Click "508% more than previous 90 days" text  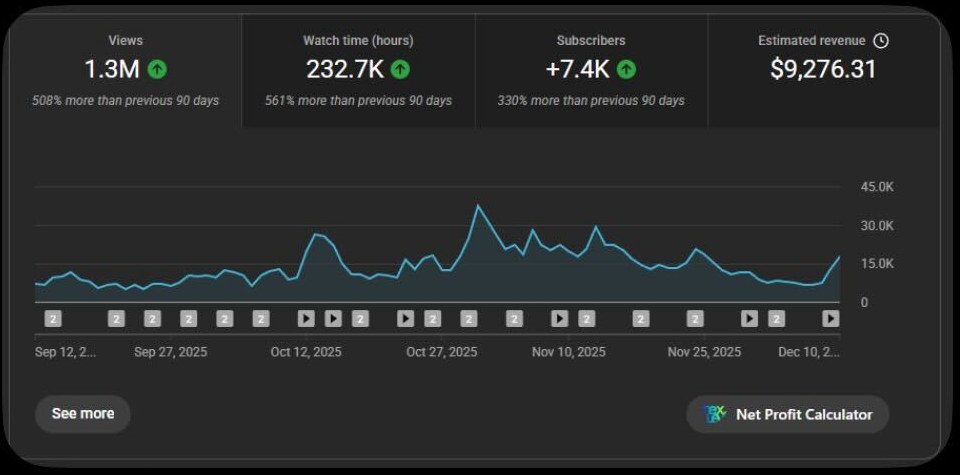pyautogui.click(x=126, y=100)
